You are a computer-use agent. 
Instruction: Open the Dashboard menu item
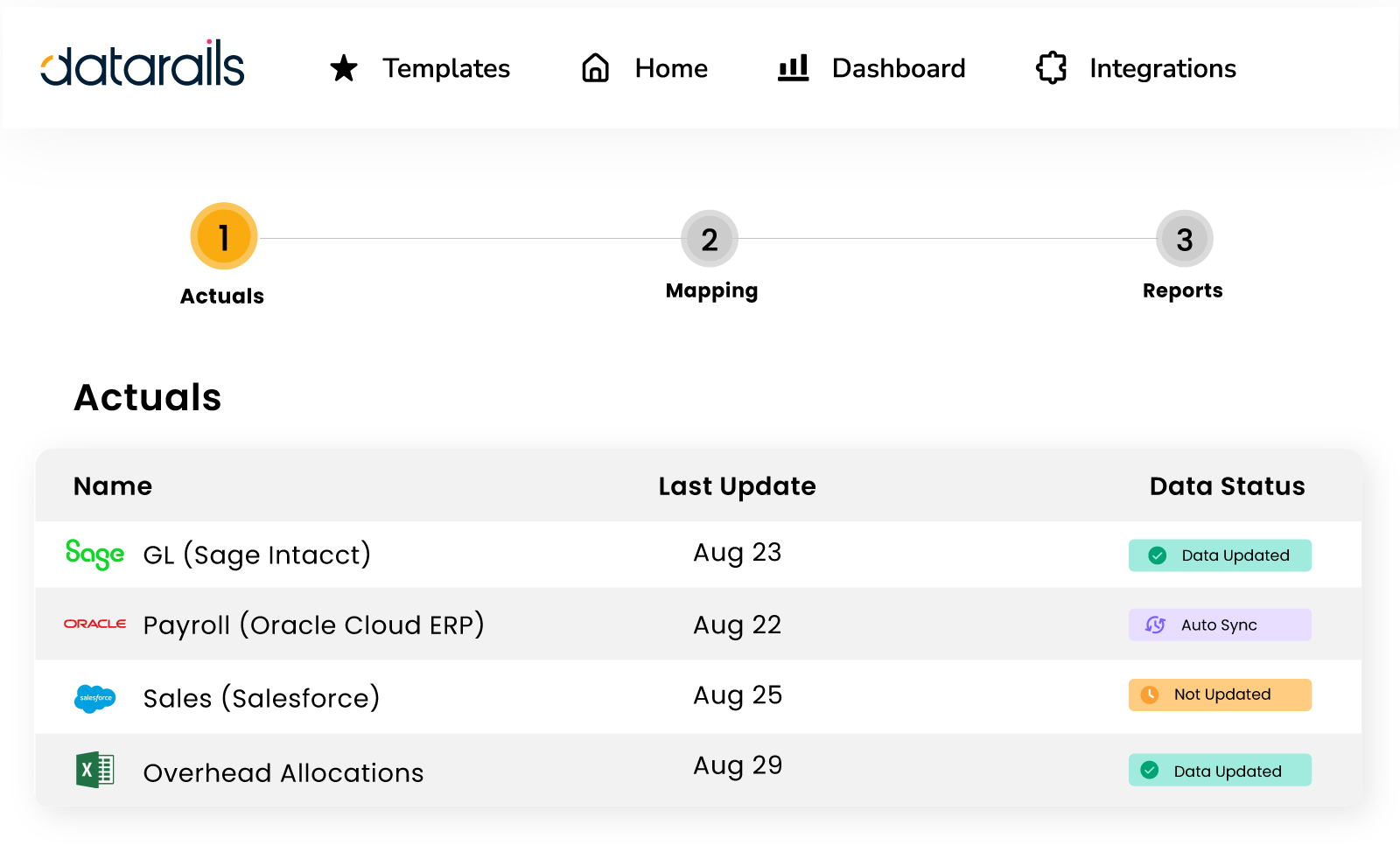tap(898, 68)
